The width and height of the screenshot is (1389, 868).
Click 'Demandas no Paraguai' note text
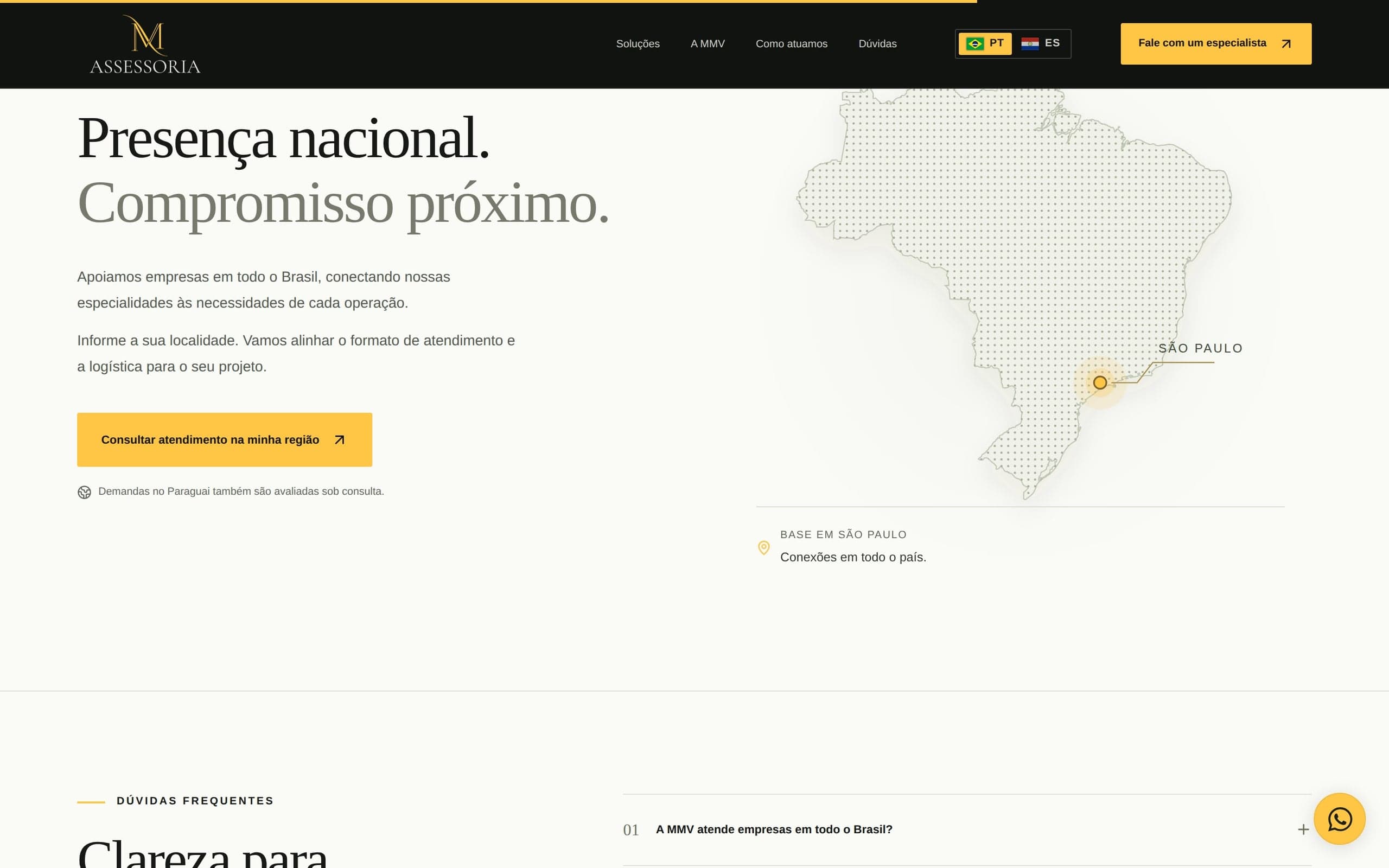[241, 492]
